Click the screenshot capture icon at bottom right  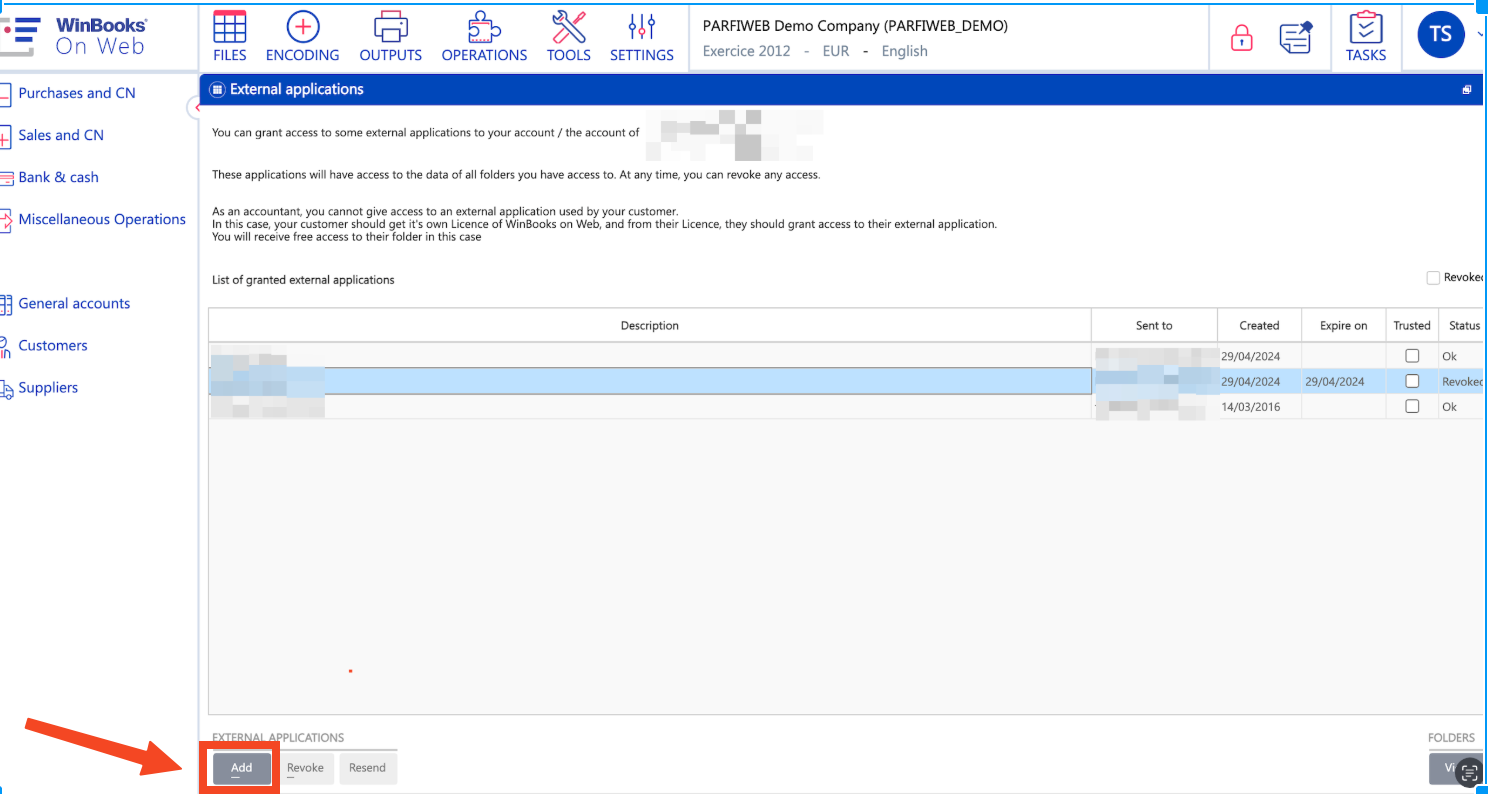pyautogui.click(x=1468, y=771)
